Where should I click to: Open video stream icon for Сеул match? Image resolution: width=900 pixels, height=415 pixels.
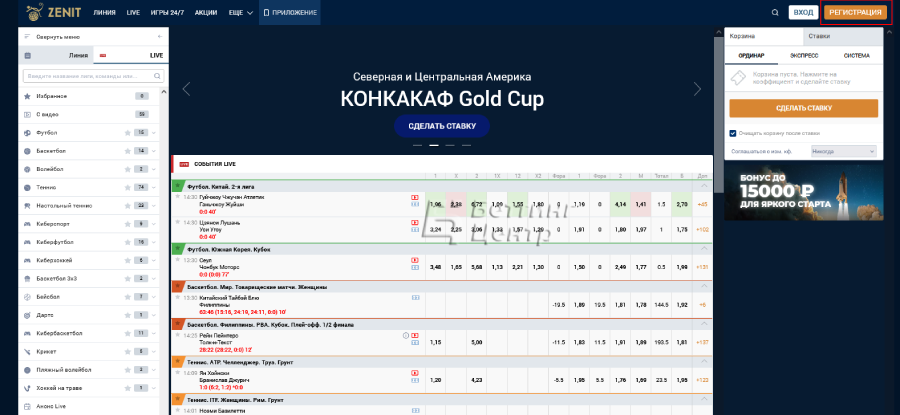tap(415, 260)
